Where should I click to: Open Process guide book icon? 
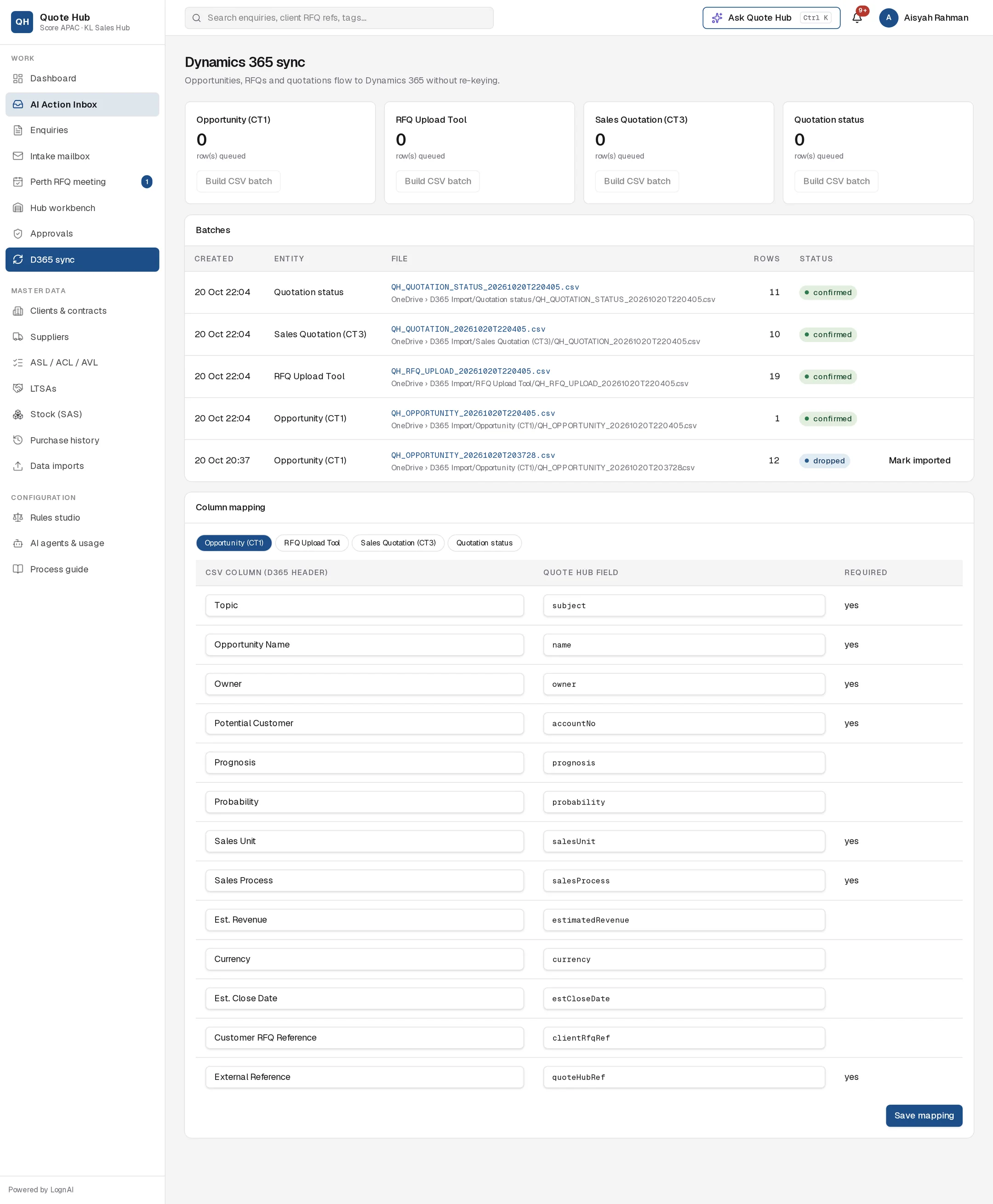click(x=18, y=569)
